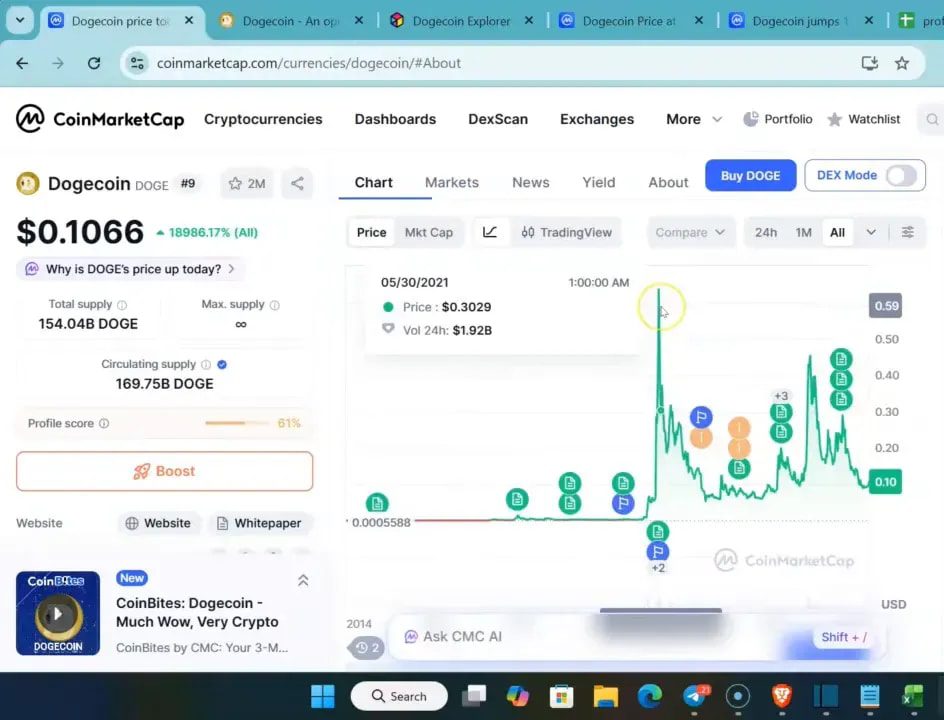This screenshot has width=944, height=720.
Task: Select the Markets tab
Action: pyautogui.click(x=452, y=182)
